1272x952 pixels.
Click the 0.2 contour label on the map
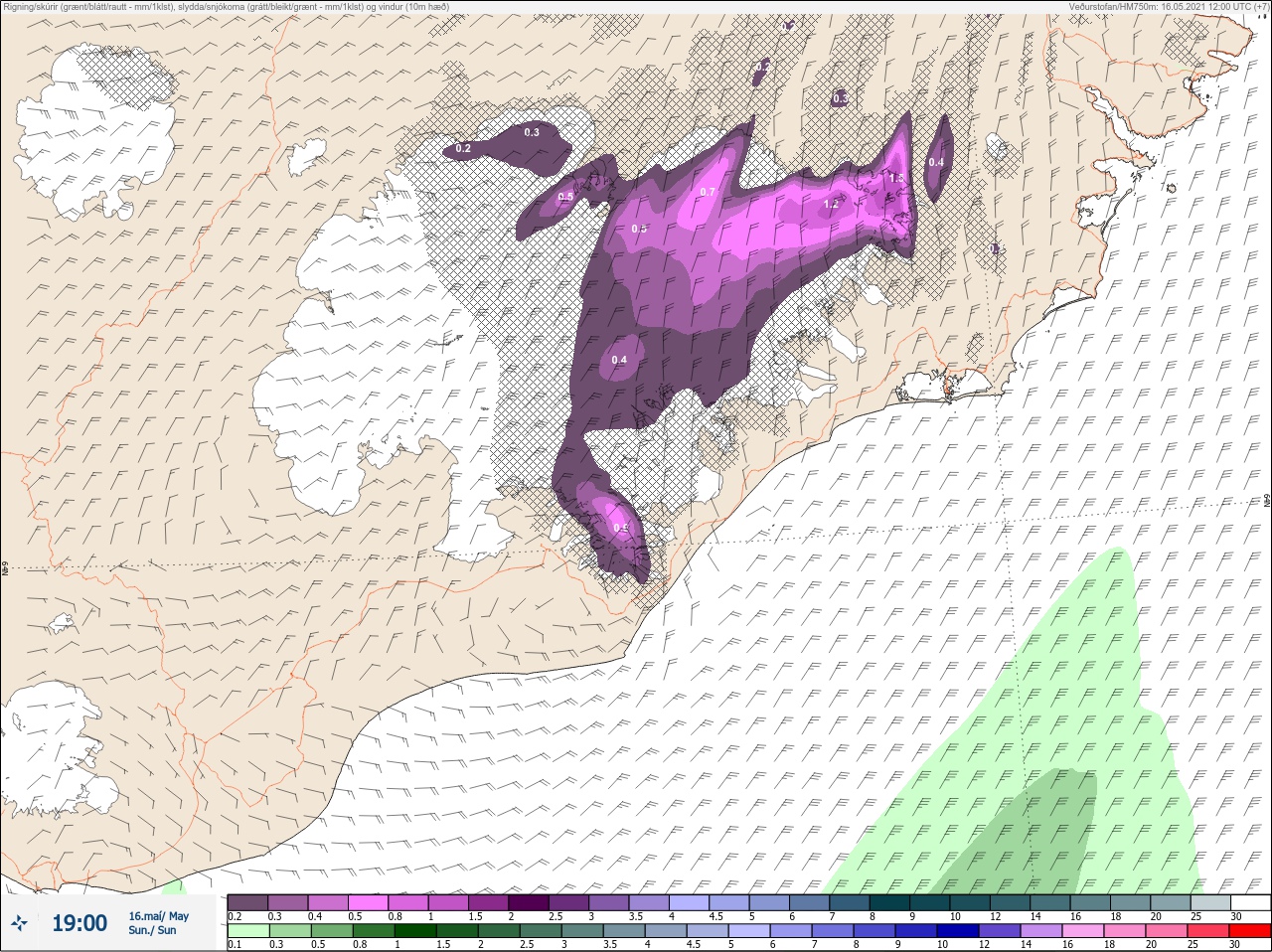pyautogui.click(x=463, y=148)
